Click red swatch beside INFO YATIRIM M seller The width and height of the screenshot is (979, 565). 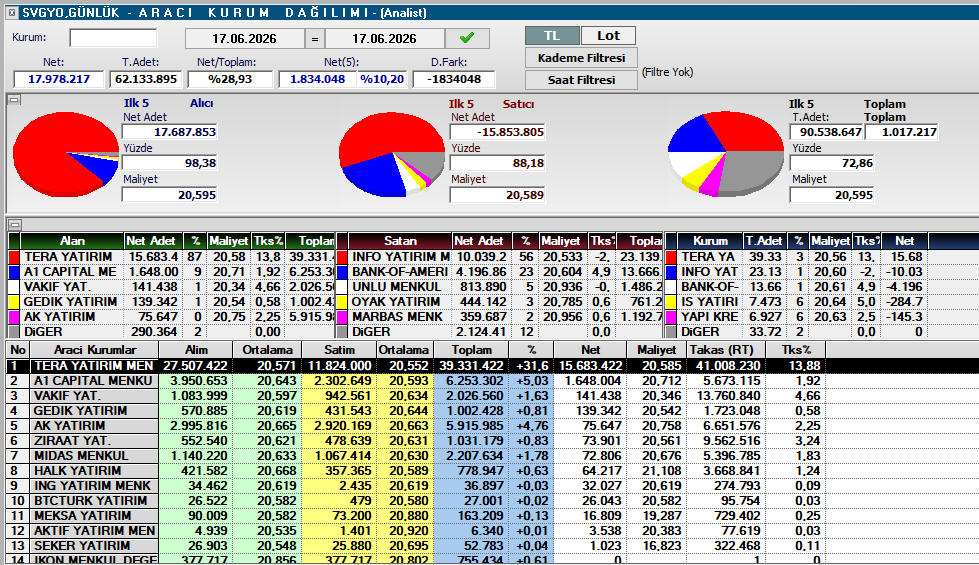pyautogui.click(x=342, y=257)
